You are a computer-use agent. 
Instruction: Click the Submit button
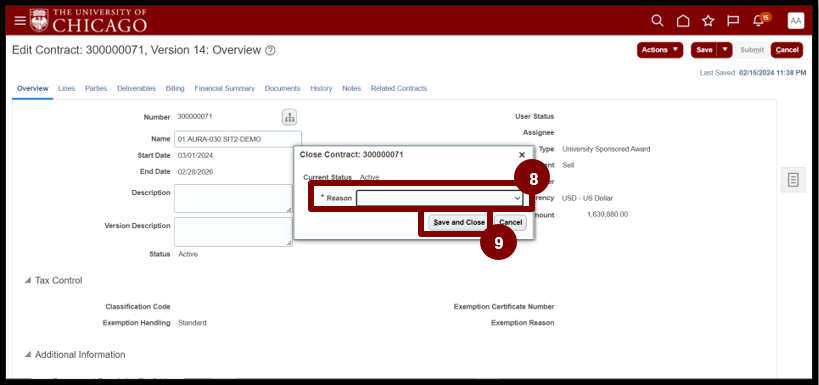click(752, 50)
